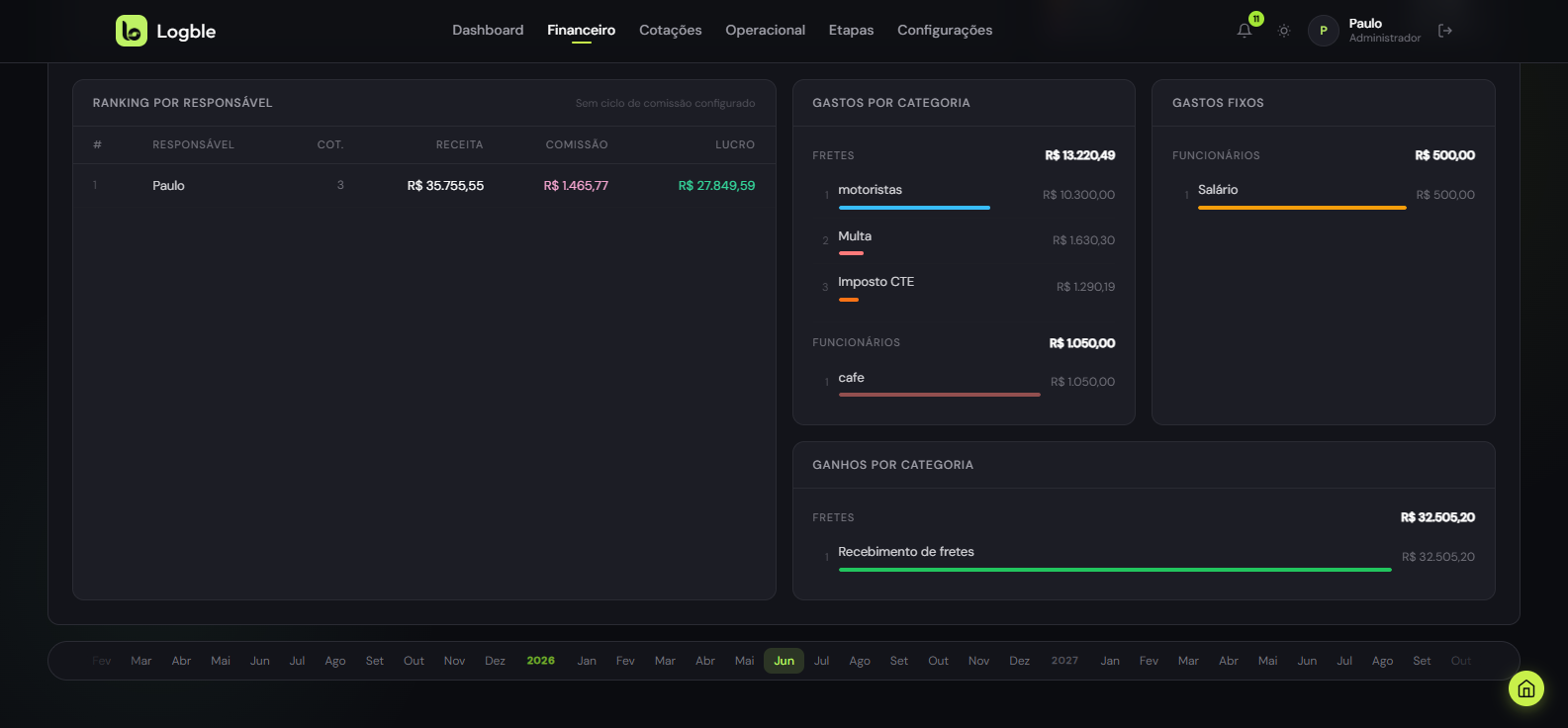Image resolution: width=1568 pixels, height=728 pixels.
Task: Click the RANKING POR RESPONSÁVEL panel title
Action: [183, 103]
